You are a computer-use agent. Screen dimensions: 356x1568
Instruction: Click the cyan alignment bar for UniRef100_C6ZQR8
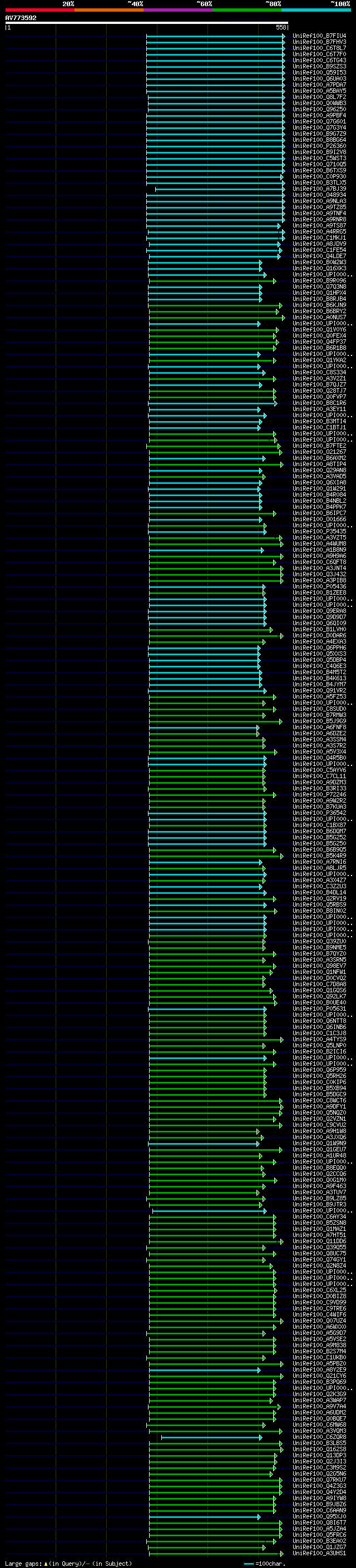pyautogui.click(x=211, y=1437)
